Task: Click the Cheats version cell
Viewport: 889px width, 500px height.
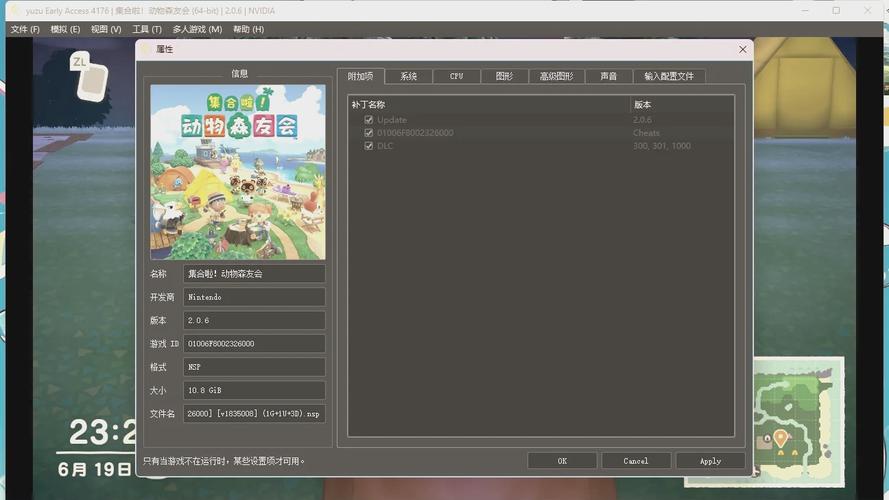Action: click(x=646, y=133)
